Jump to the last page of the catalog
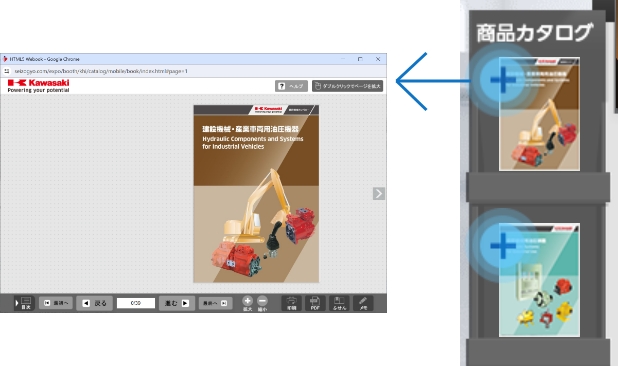The height and width of the screenshot is (366, 618). (x=215, y=303)
